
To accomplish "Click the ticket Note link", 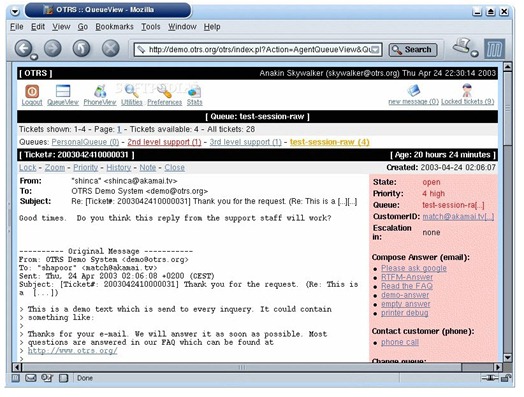I will pyautogui.click(x=148, y=167).
